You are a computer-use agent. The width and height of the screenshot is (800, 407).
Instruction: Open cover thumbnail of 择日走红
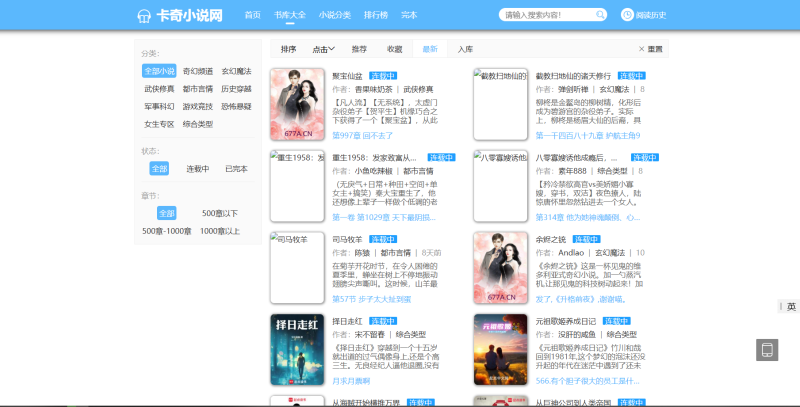pyautogui.click(x=297, y=349)
